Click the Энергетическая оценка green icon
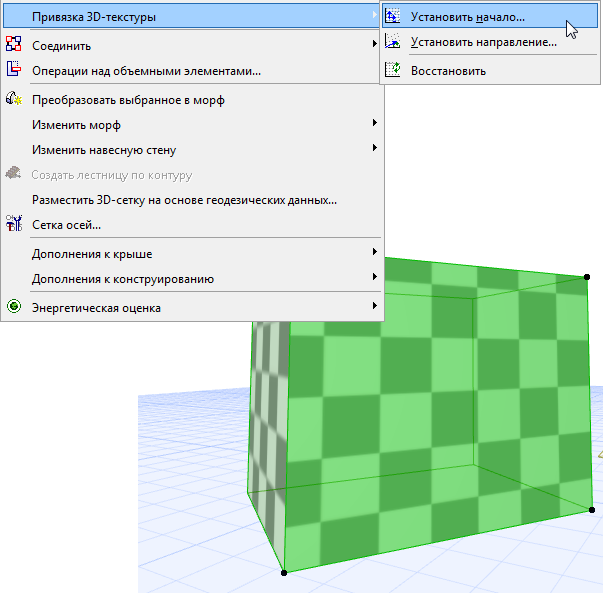Screen dimensions: 603x593 pyautogui.click(x=14, y=306)
